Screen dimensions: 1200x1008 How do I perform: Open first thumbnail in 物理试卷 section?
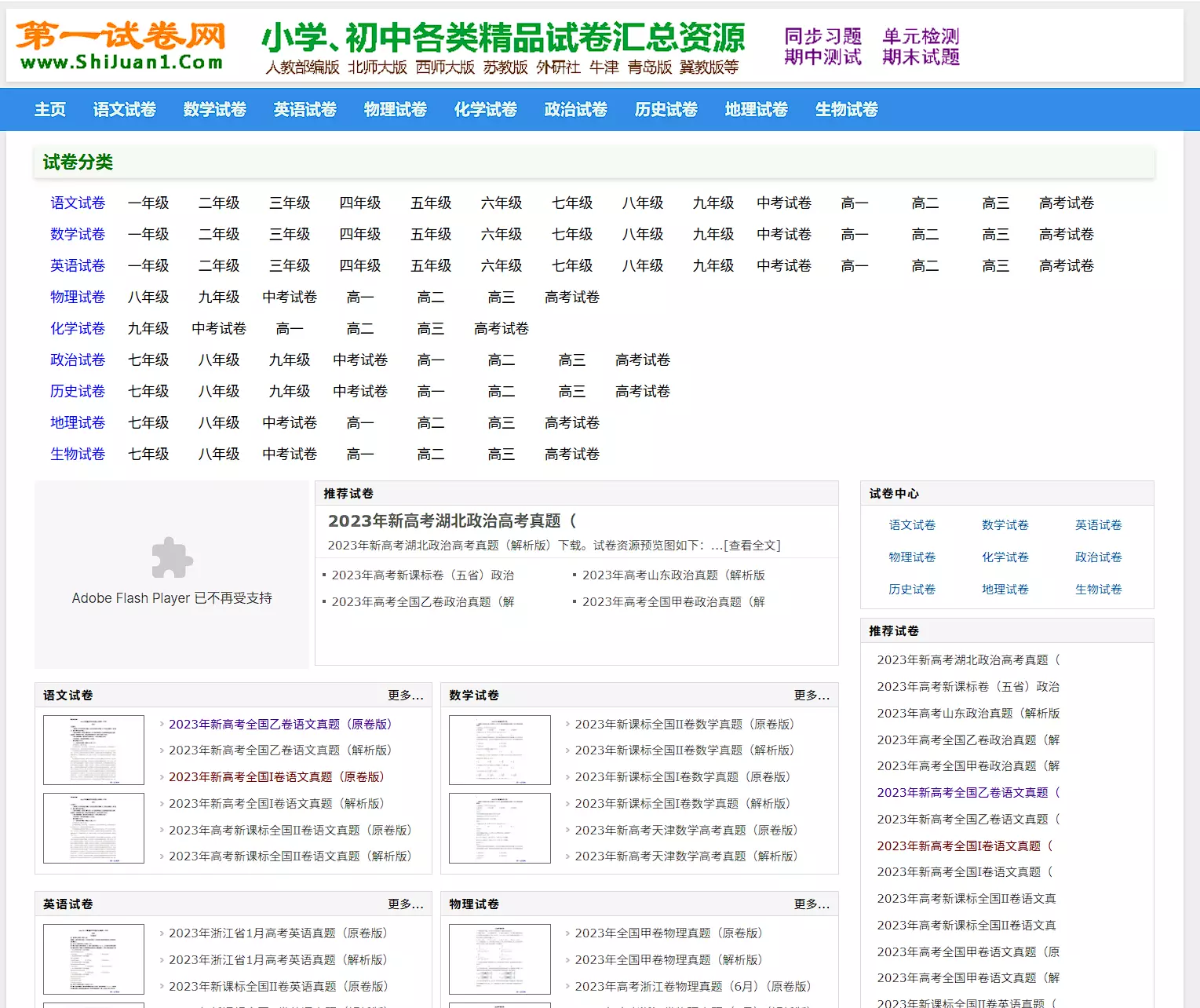499,959
